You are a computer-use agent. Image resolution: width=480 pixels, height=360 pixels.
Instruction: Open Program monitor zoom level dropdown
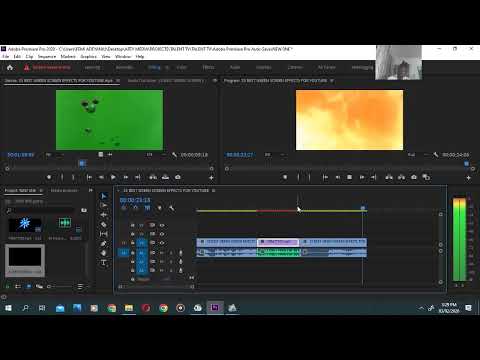click(275, 155)
